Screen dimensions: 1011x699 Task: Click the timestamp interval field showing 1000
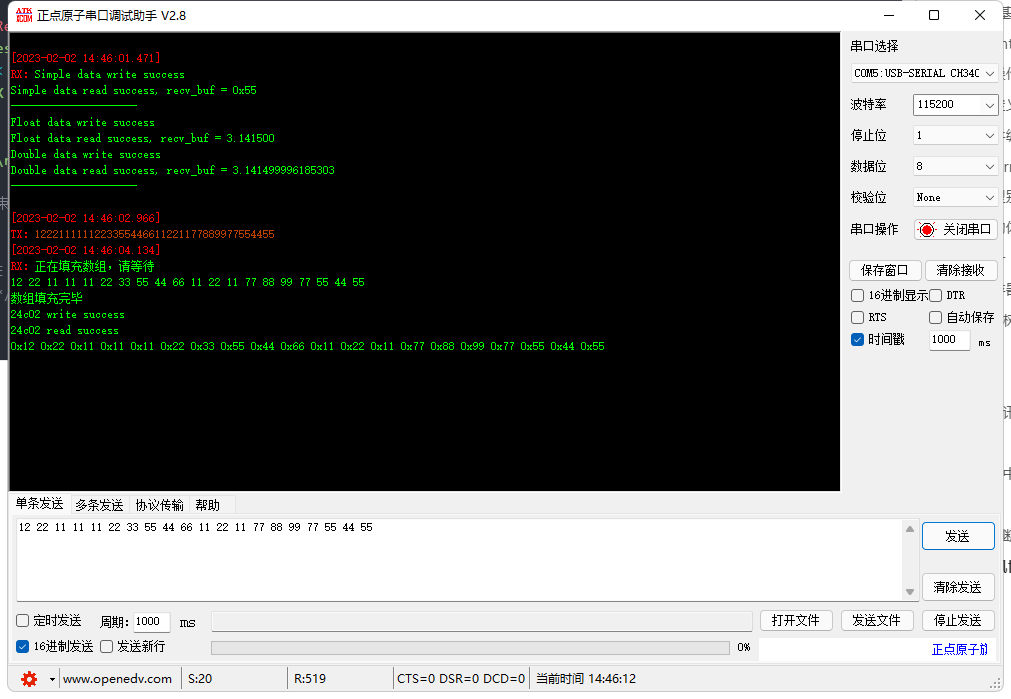[x=947, y=340]
